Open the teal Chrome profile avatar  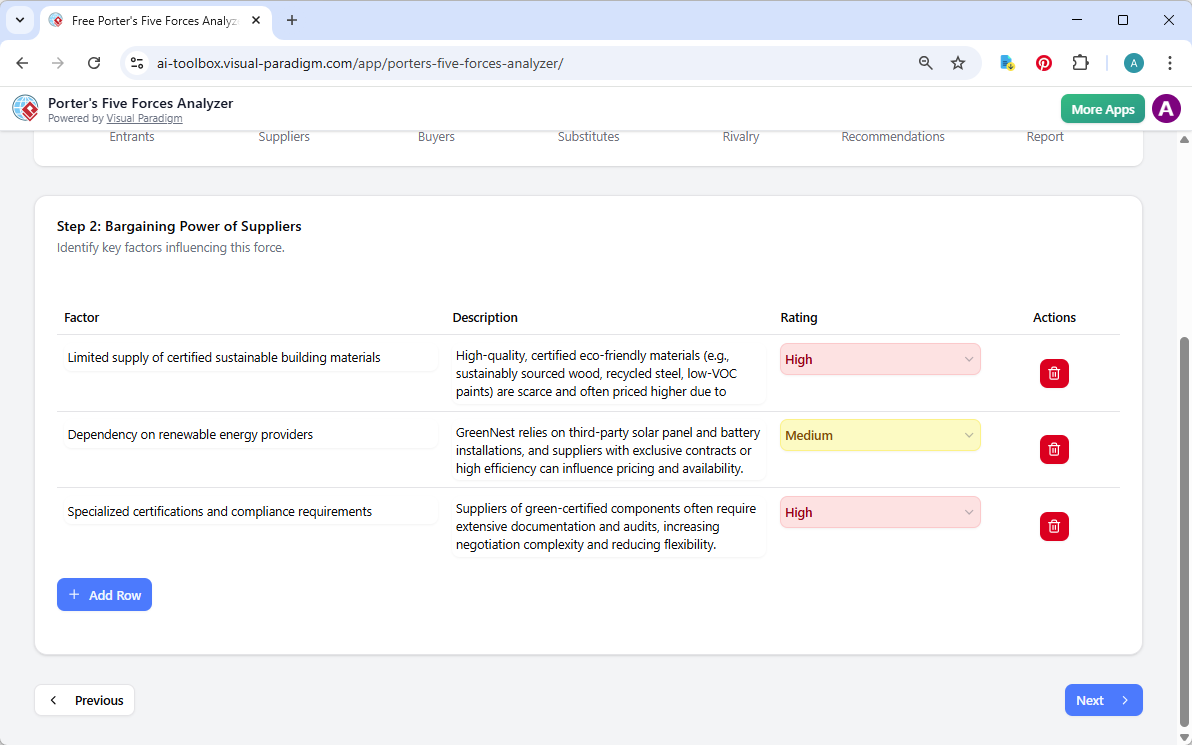click(1133, 62)
